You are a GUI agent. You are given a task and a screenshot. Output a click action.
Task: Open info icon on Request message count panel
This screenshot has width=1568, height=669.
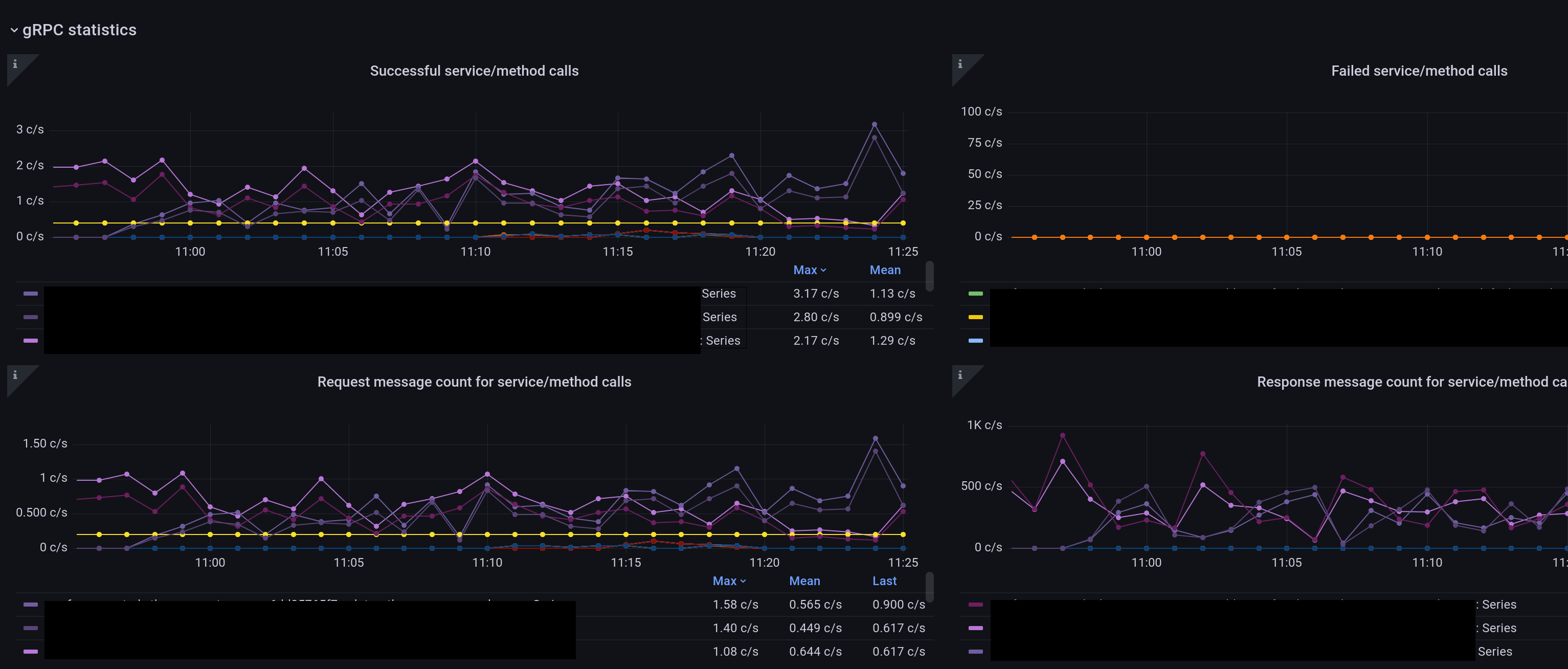click(15, 375)
